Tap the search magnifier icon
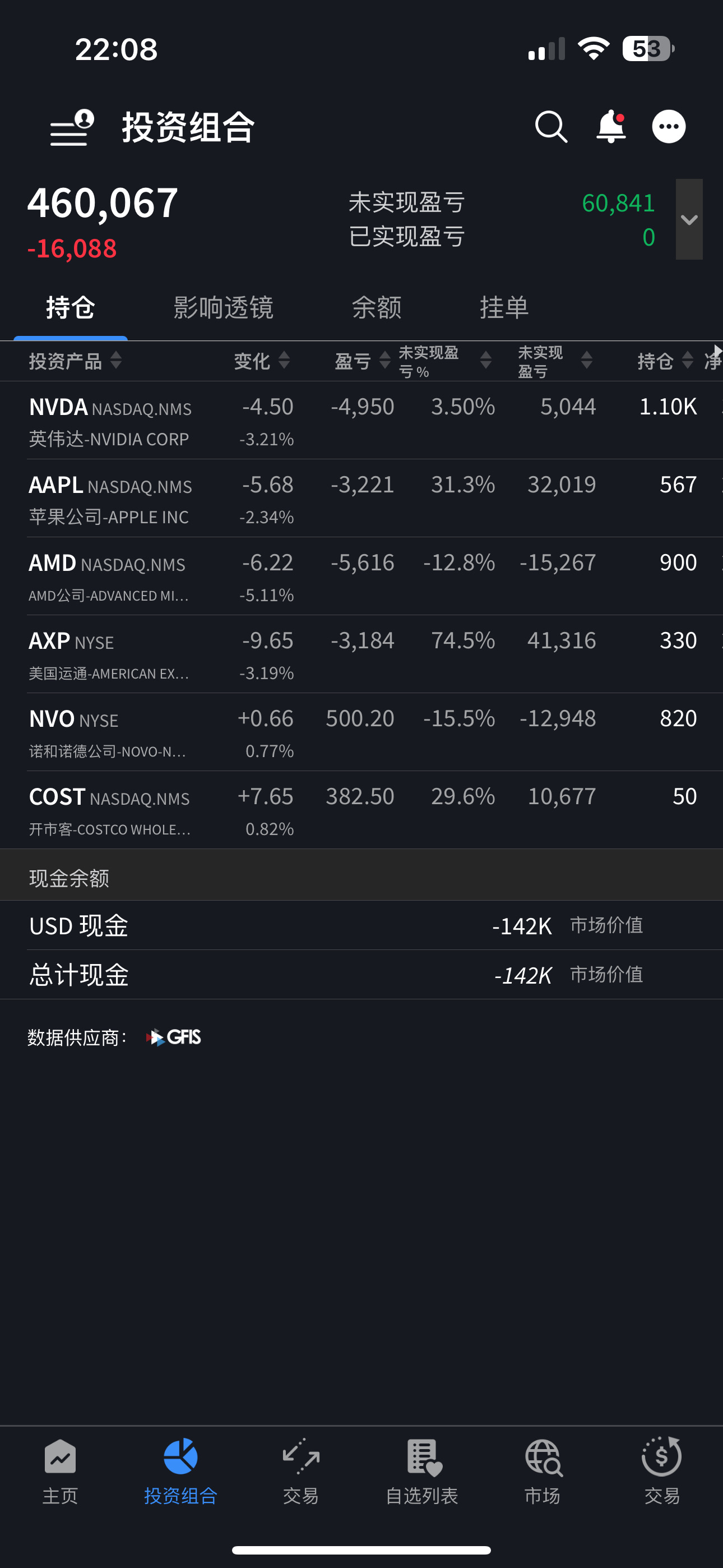The height and width of the screenshot is (1568, 723). click(x=551, y=127)
